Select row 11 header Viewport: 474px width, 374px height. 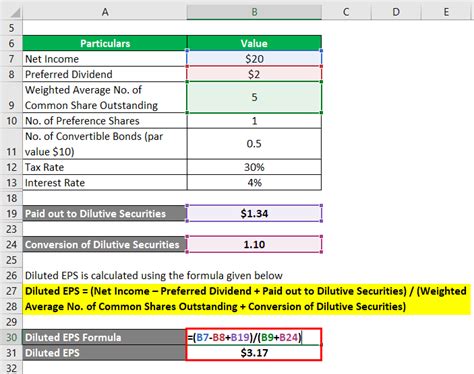[x=11, y=144]
